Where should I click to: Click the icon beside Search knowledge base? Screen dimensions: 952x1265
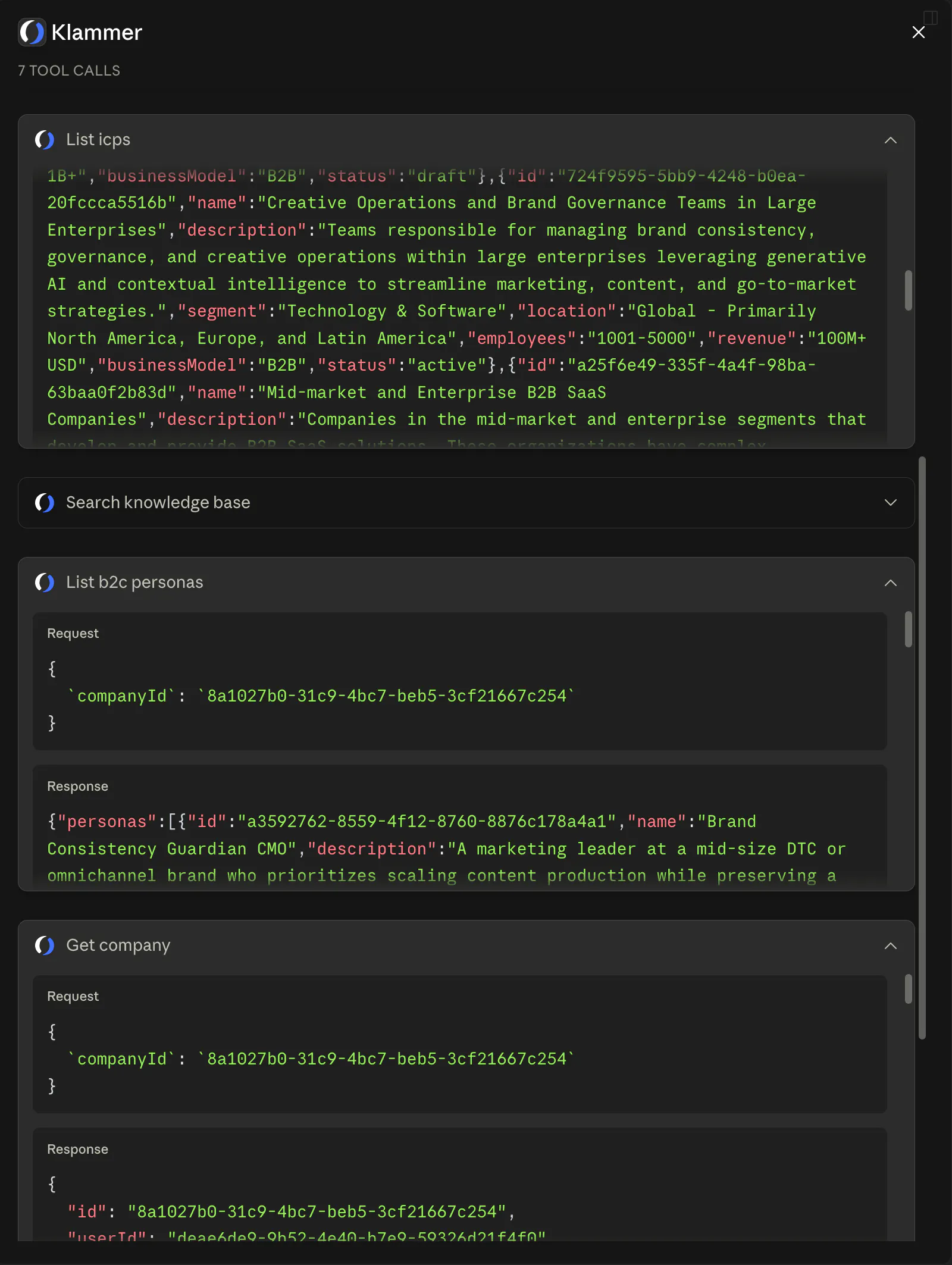point(45,503)
